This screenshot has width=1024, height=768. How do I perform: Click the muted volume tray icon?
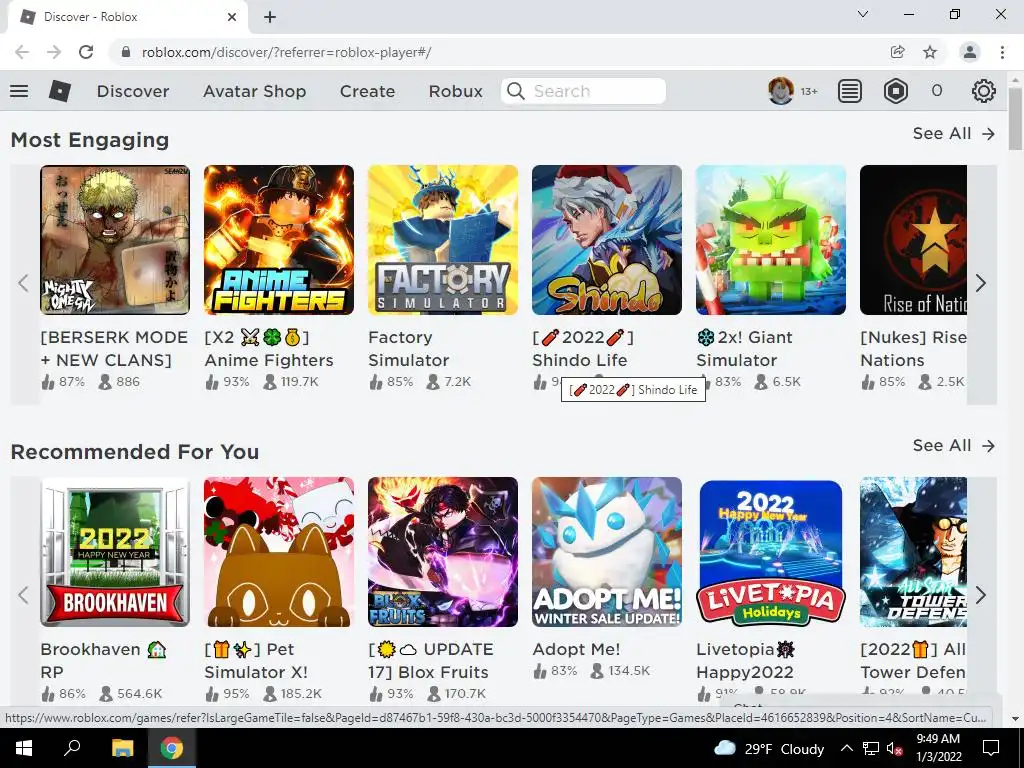click(x=895, y=748)
